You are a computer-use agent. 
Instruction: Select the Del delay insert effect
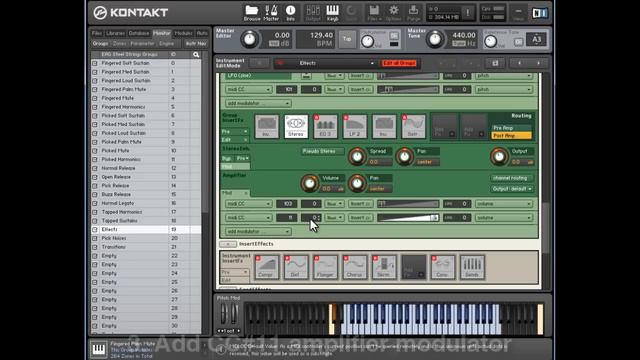pyautogui.click(x=296, y=267)
